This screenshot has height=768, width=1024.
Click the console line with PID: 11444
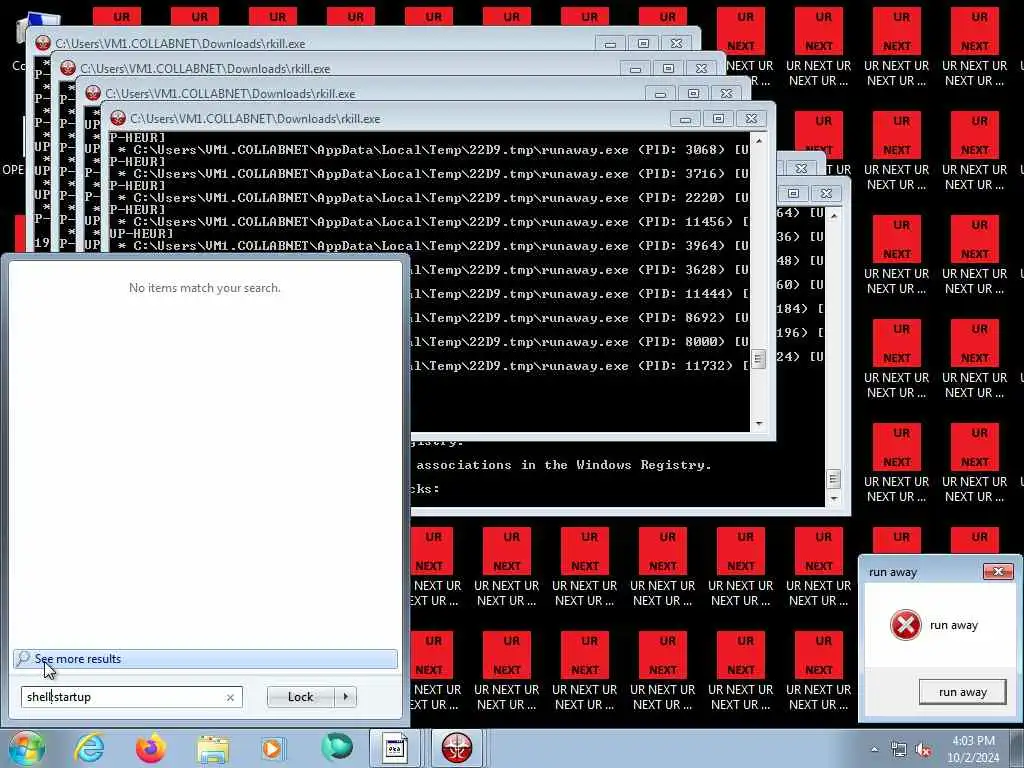[x=580, y=294]
